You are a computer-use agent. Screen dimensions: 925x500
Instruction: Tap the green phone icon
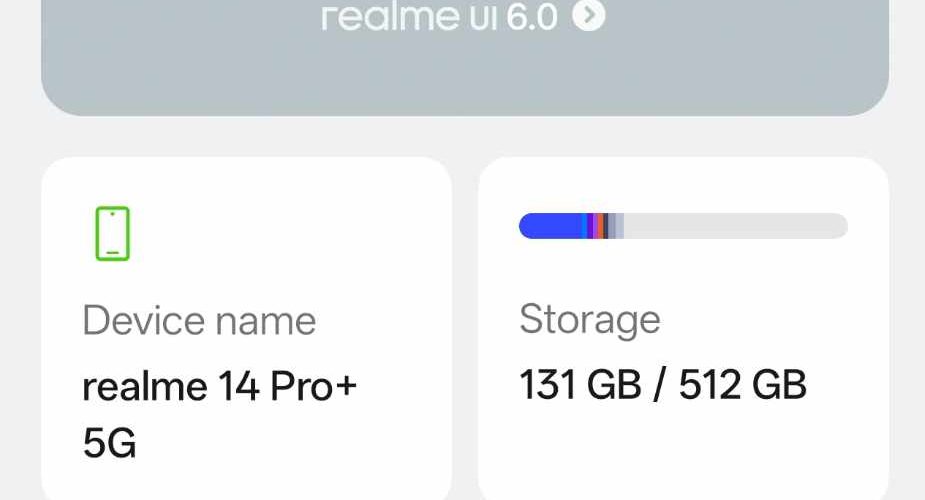pos(113,234)
